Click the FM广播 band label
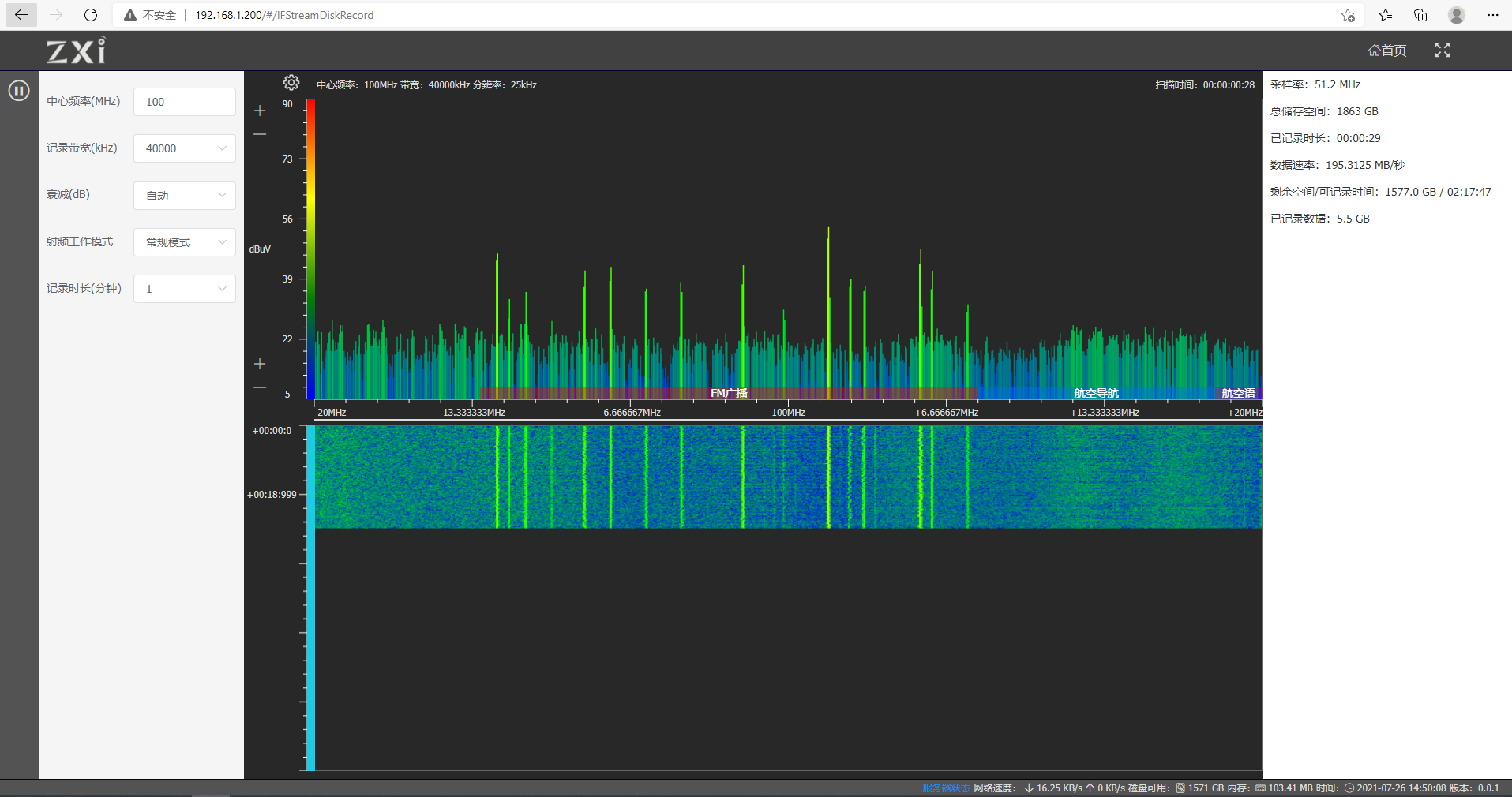 coord(729,393)
